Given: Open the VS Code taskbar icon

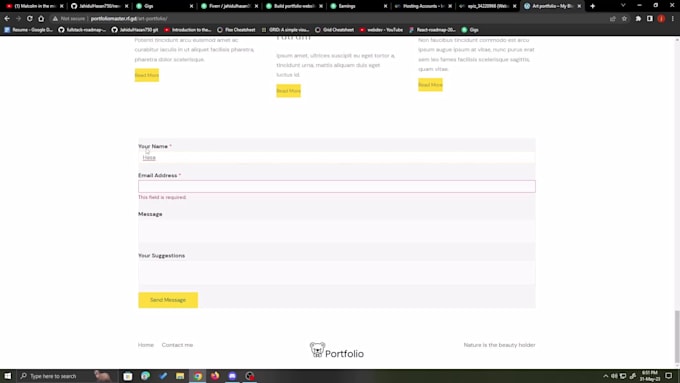Looking at the screenshot, I should (x=163, y=376).
